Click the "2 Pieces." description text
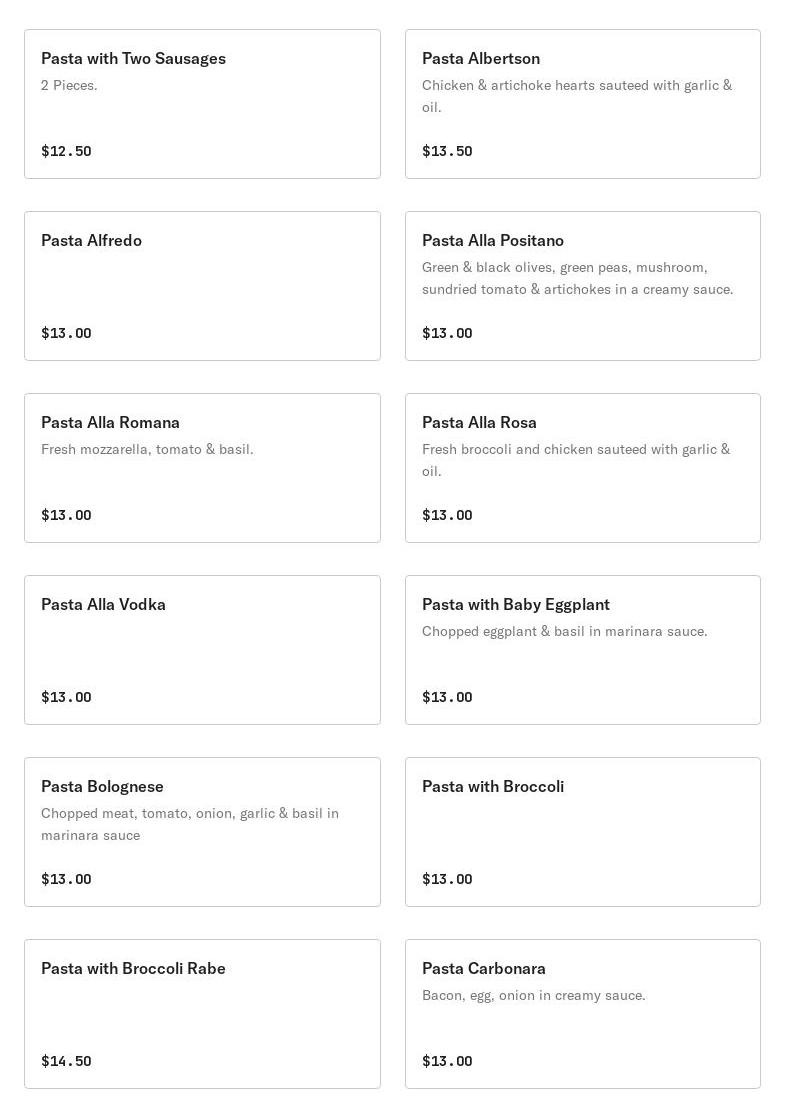This screenshot has height=1101, width=785. [69, 86]
